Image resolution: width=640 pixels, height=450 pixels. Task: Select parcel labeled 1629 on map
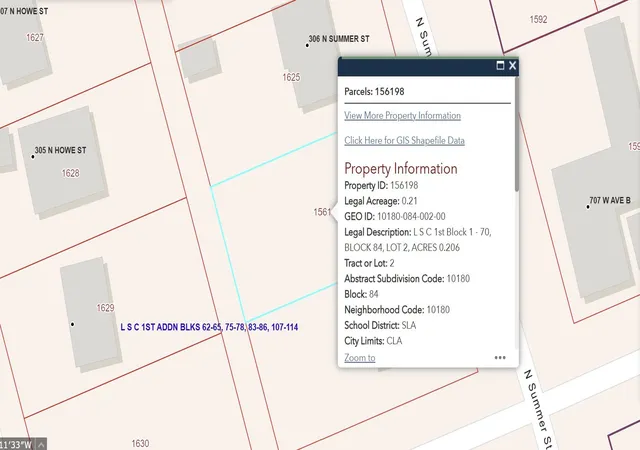[x=105, y=307]
